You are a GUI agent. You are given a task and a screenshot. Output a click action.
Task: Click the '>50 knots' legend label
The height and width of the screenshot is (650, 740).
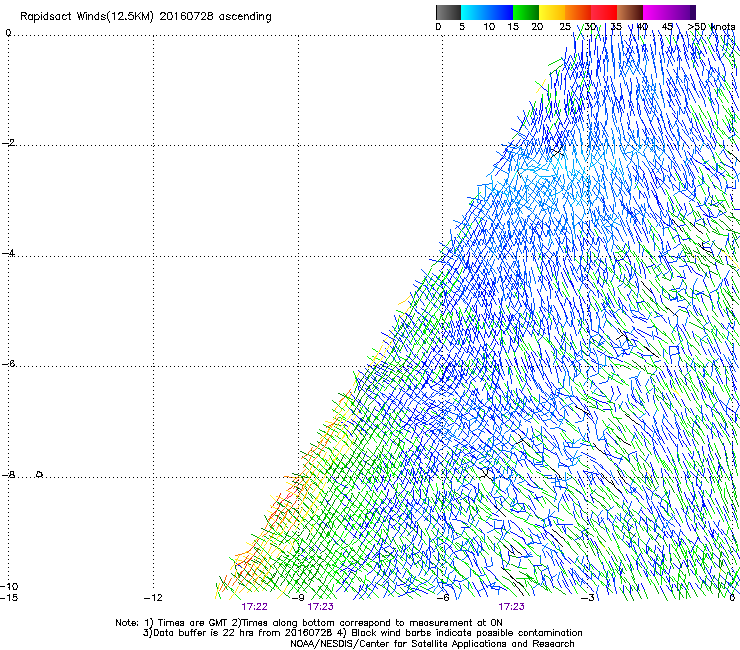tap(711, 27)
